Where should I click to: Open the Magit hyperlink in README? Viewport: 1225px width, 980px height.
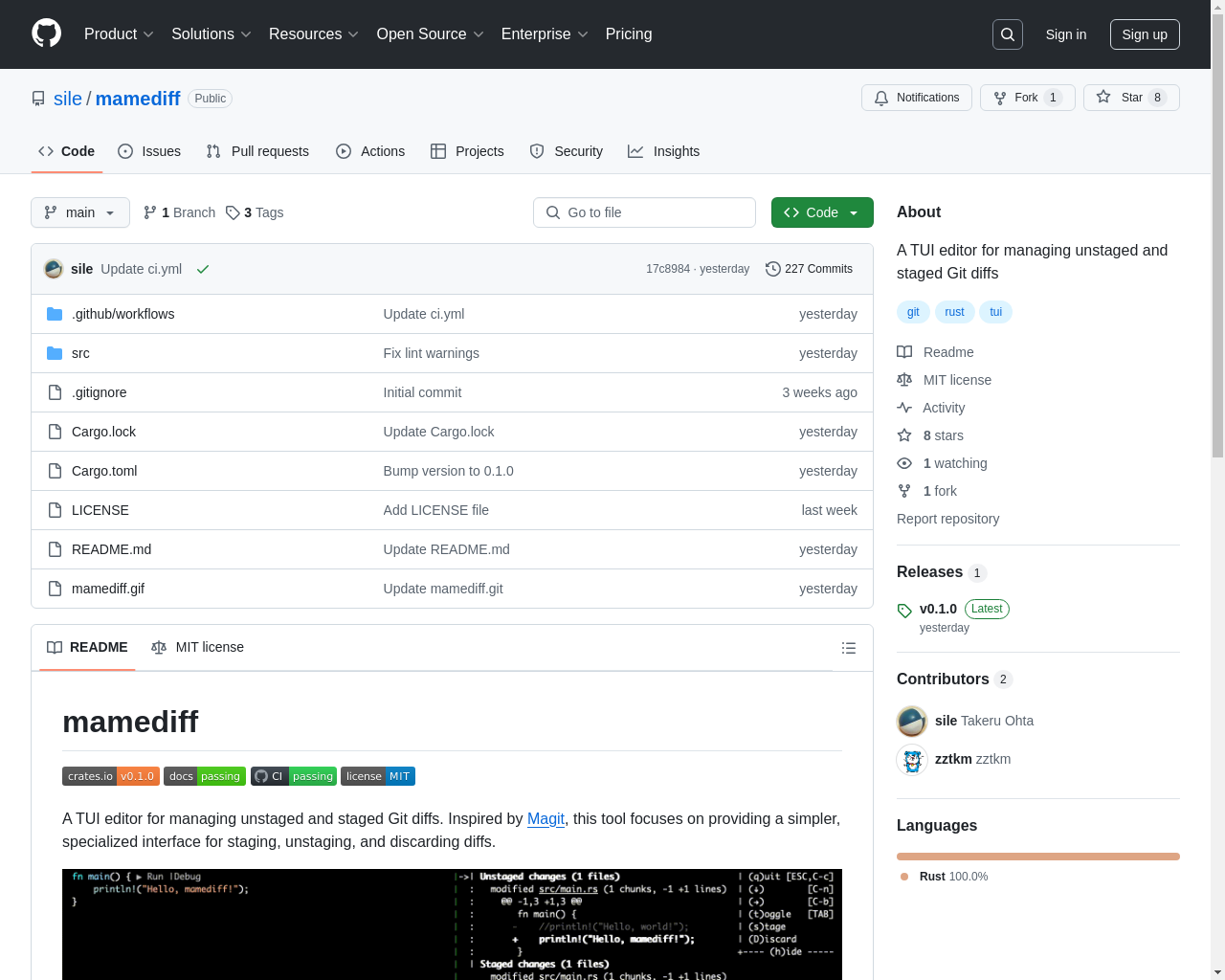tap(546, 818)
